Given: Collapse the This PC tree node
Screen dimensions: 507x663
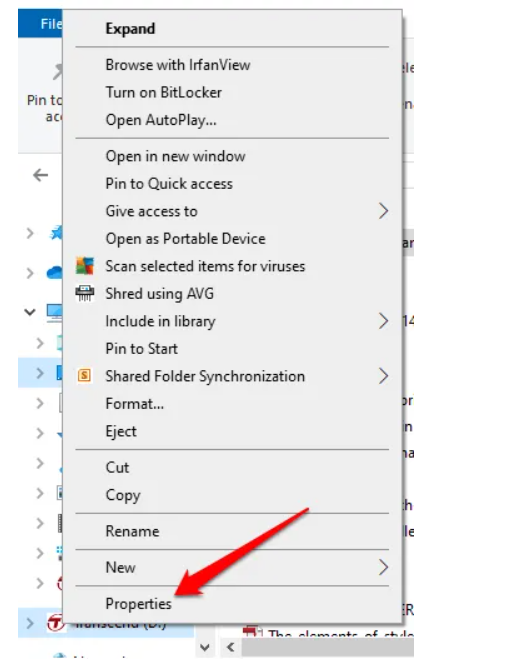Looking at the screenshot, I should 30,312.
